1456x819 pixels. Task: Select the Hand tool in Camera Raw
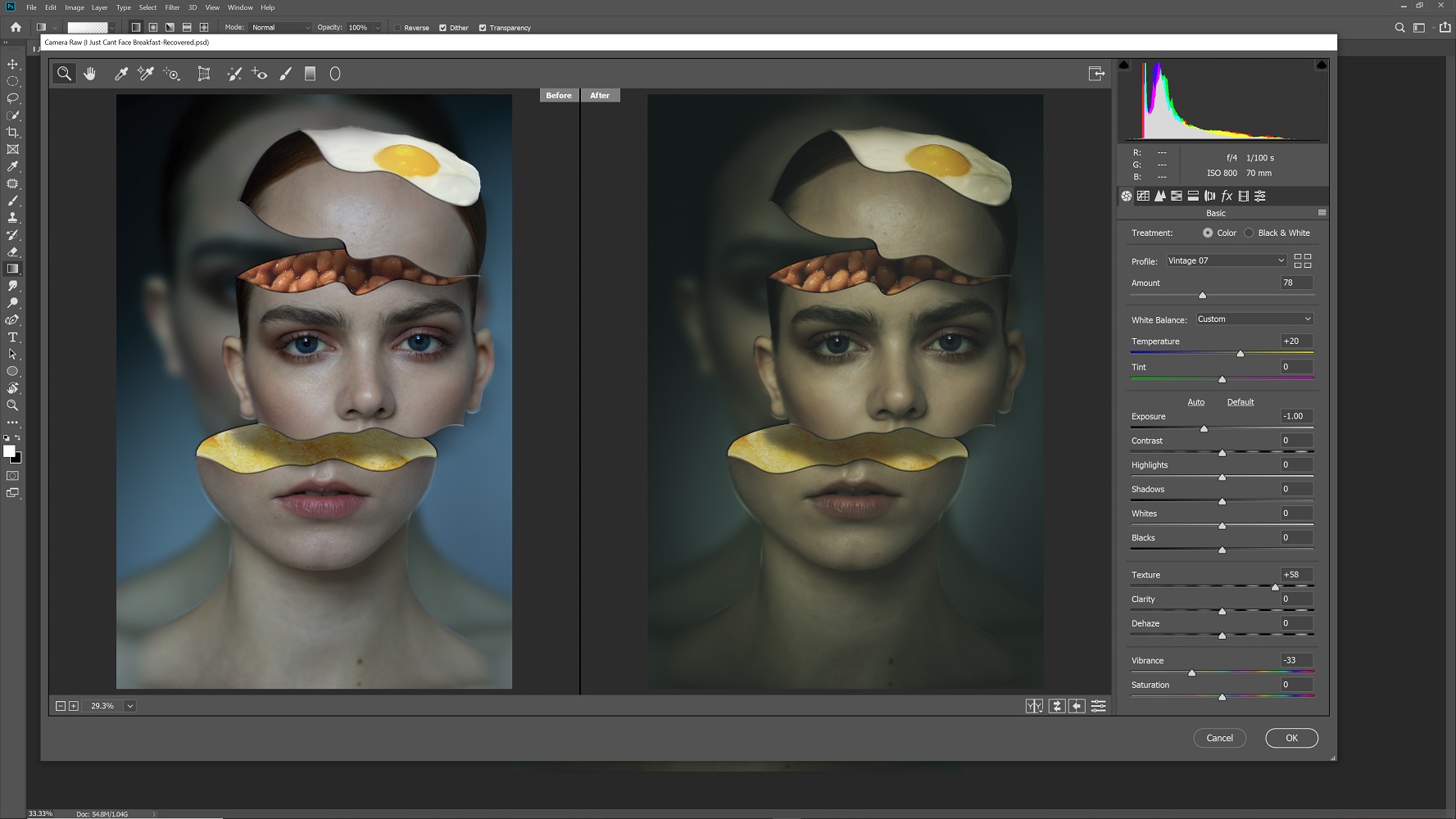point(90,74)
